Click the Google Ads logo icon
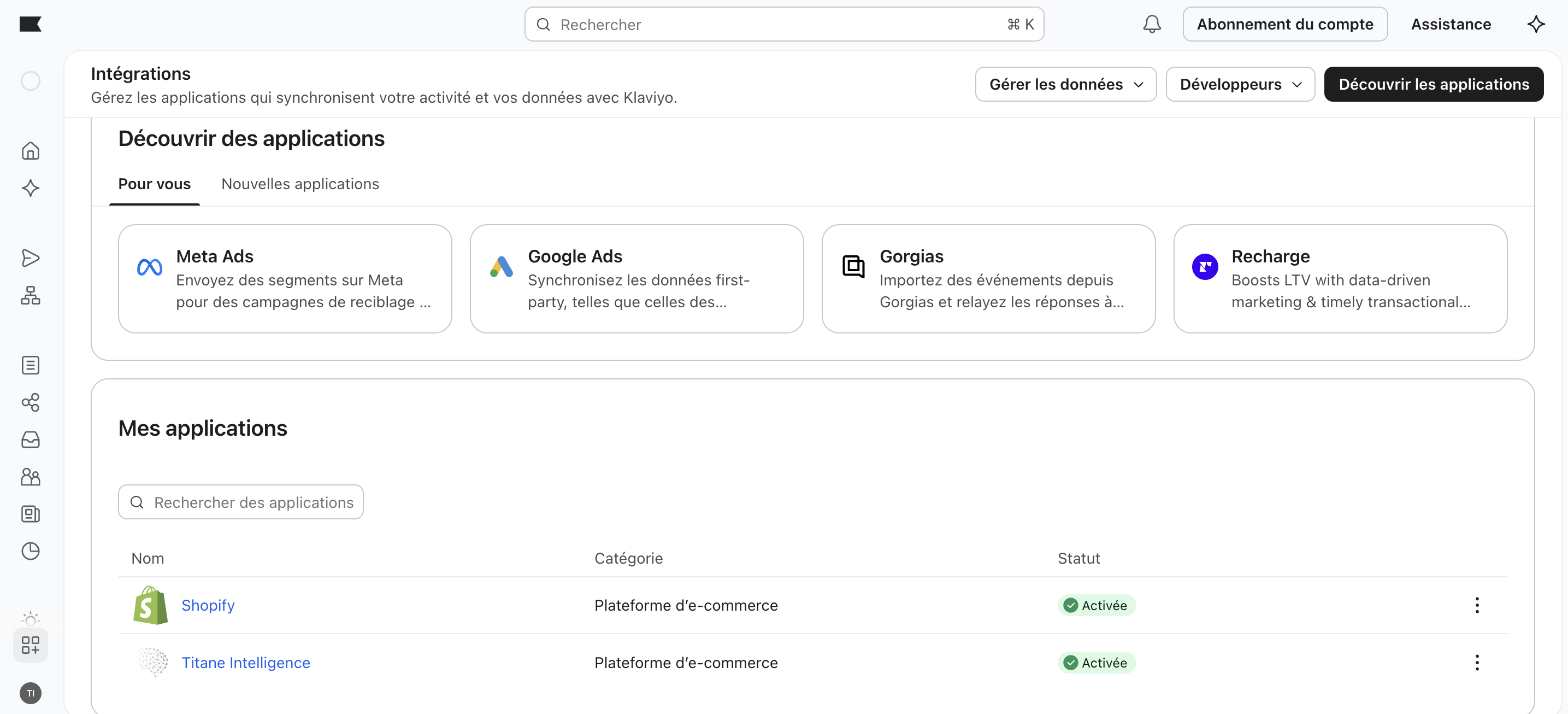This screenshot has height=714, width=1568. click(x=502, y=267)
